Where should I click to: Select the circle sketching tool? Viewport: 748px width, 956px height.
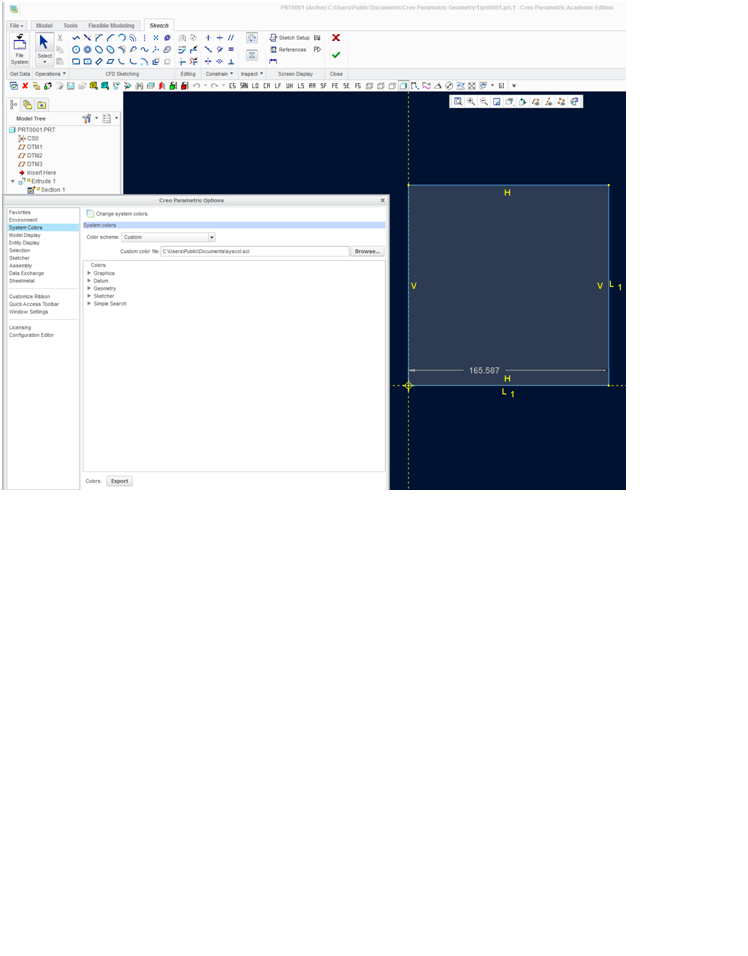pyautogui.click(x=76, y=49)
